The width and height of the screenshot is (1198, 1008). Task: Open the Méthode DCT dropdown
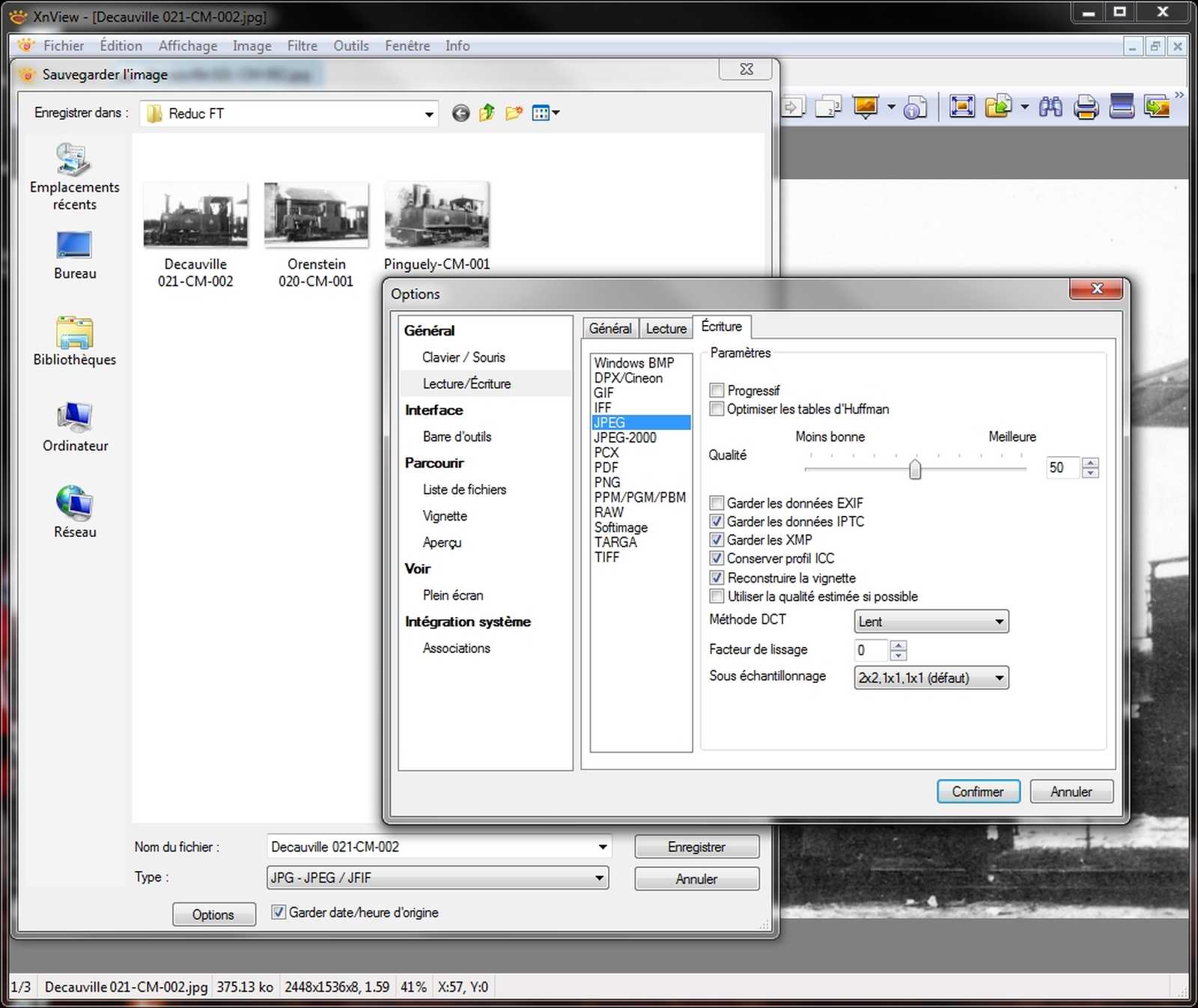tap(931, 622)
